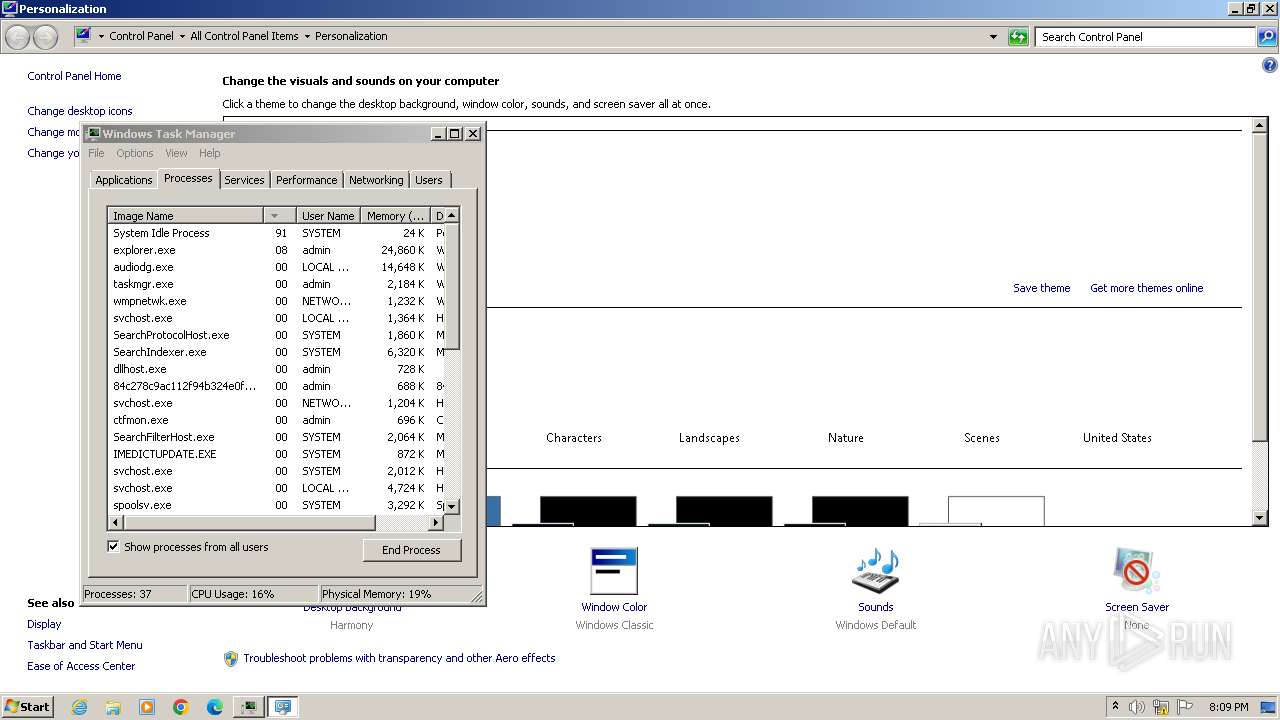Click the End Process button

tap(411, 550)
